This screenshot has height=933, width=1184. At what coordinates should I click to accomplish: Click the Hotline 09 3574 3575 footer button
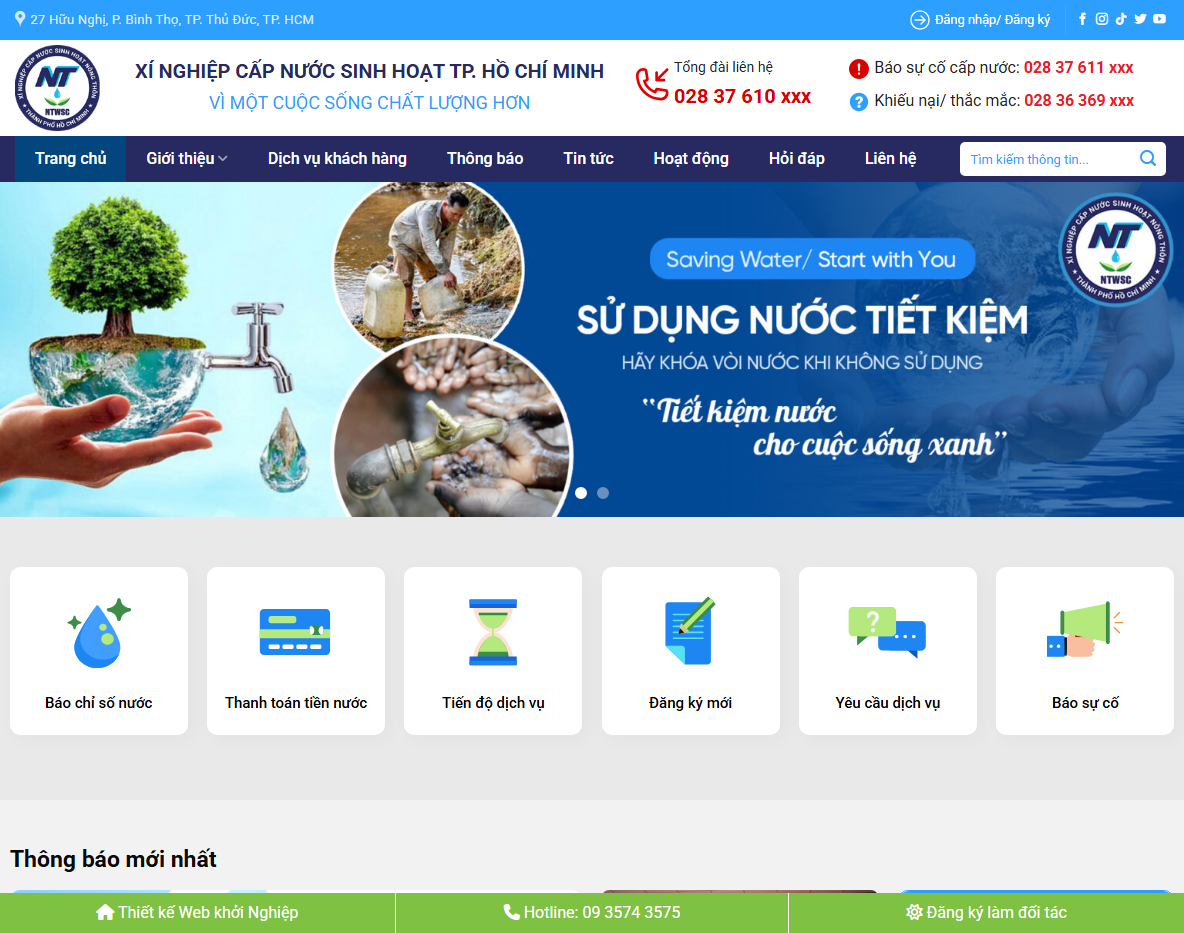[x=592, y=912]
